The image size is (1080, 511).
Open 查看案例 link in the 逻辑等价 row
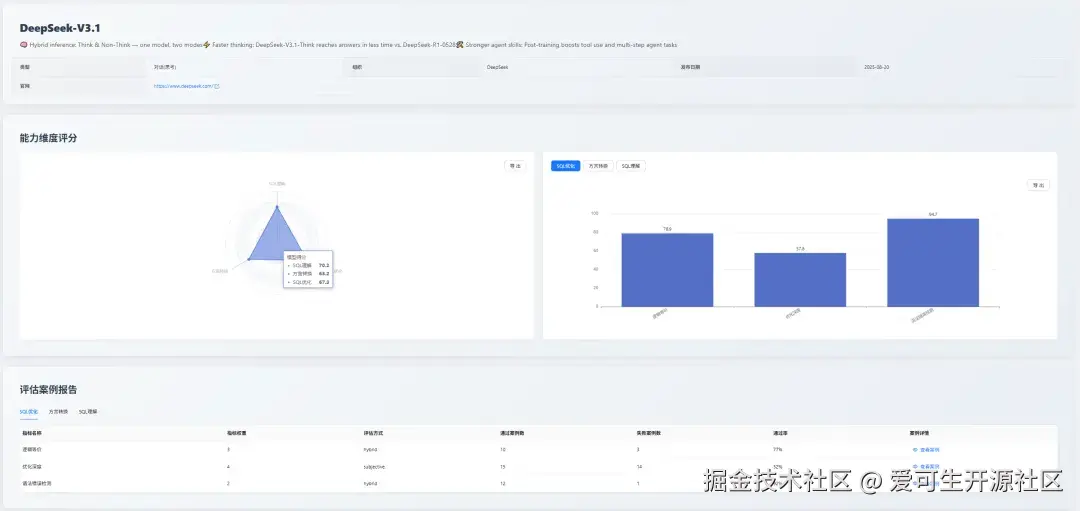coord(926,450)
